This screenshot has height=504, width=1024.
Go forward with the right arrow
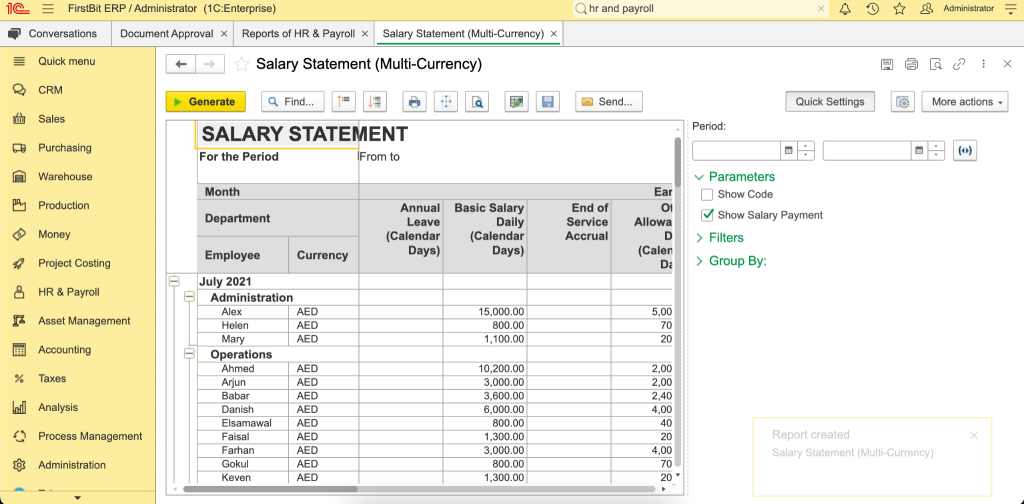click(210, 64)
